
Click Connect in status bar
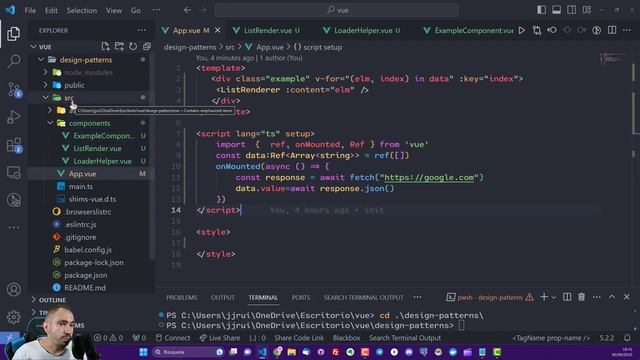173,338
